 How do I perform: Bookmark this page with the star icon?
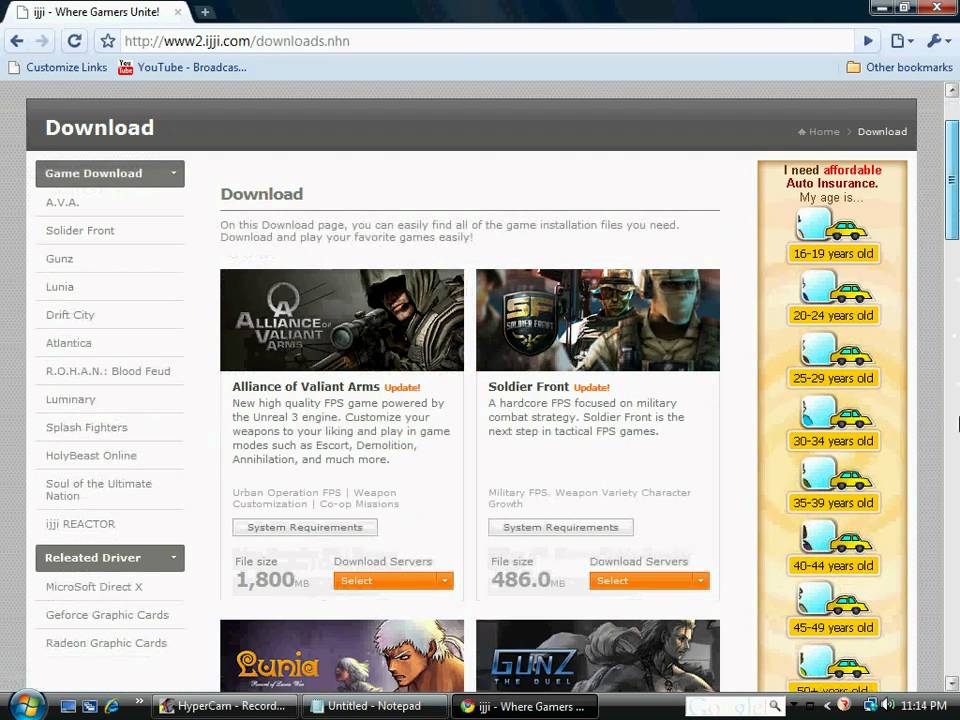(108, 41)
